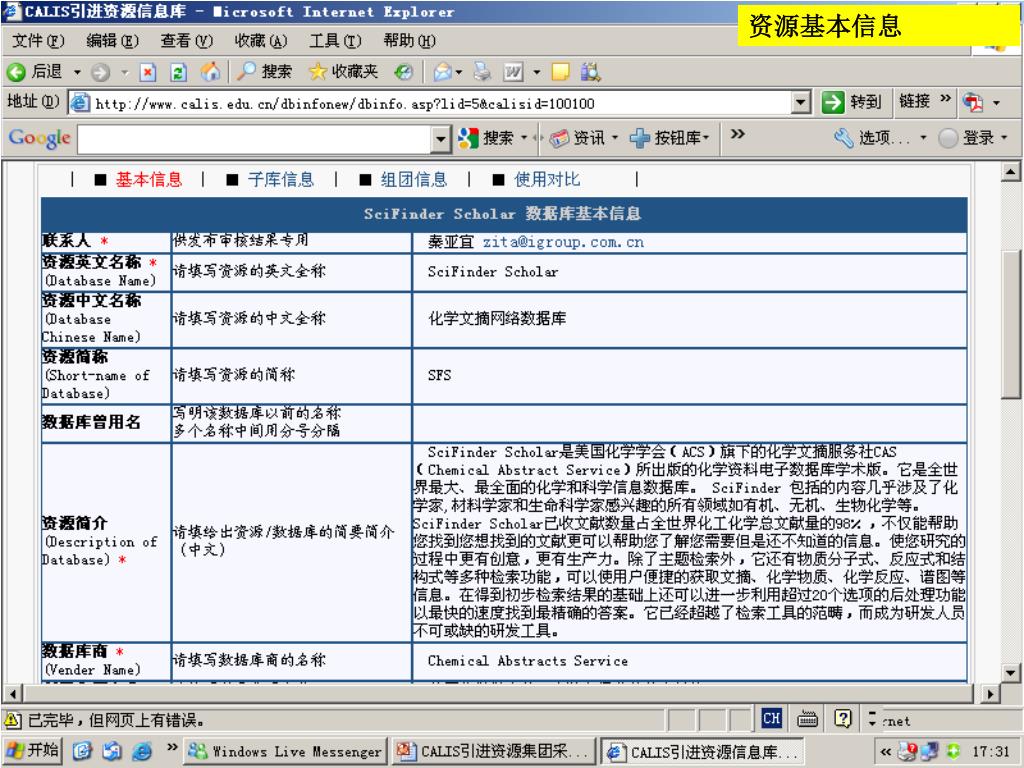Switch to the 组团信息 tab
Screen dimensions: 1024x768
[414, 180]
